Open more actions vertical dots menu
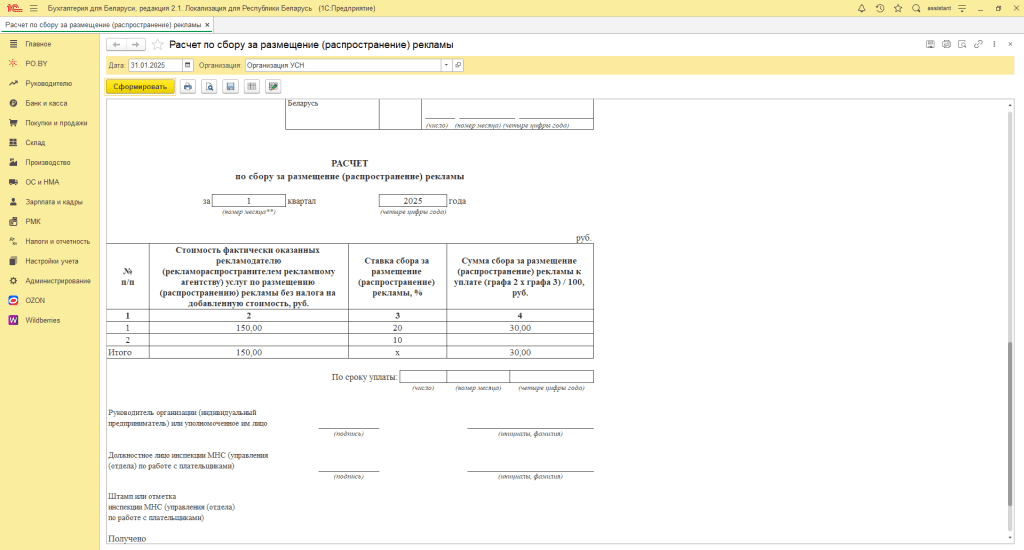Screen dimensions: 1024x550 coord(995,44)
